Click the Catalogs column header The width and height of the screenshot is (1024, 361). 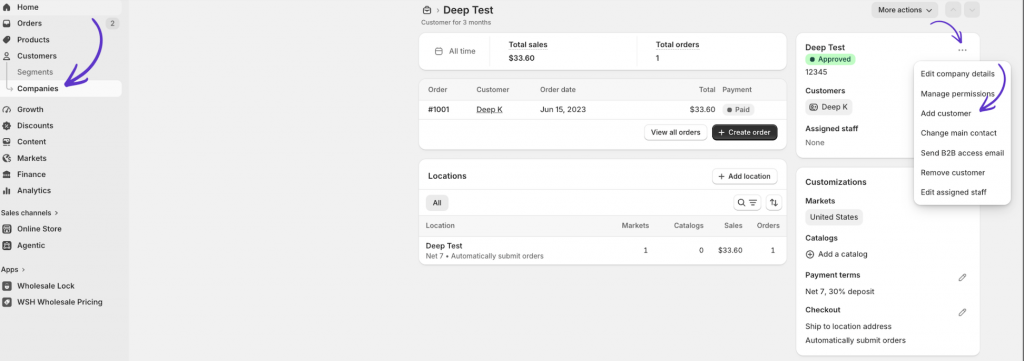pyautogui.click(x=688, y=226)
